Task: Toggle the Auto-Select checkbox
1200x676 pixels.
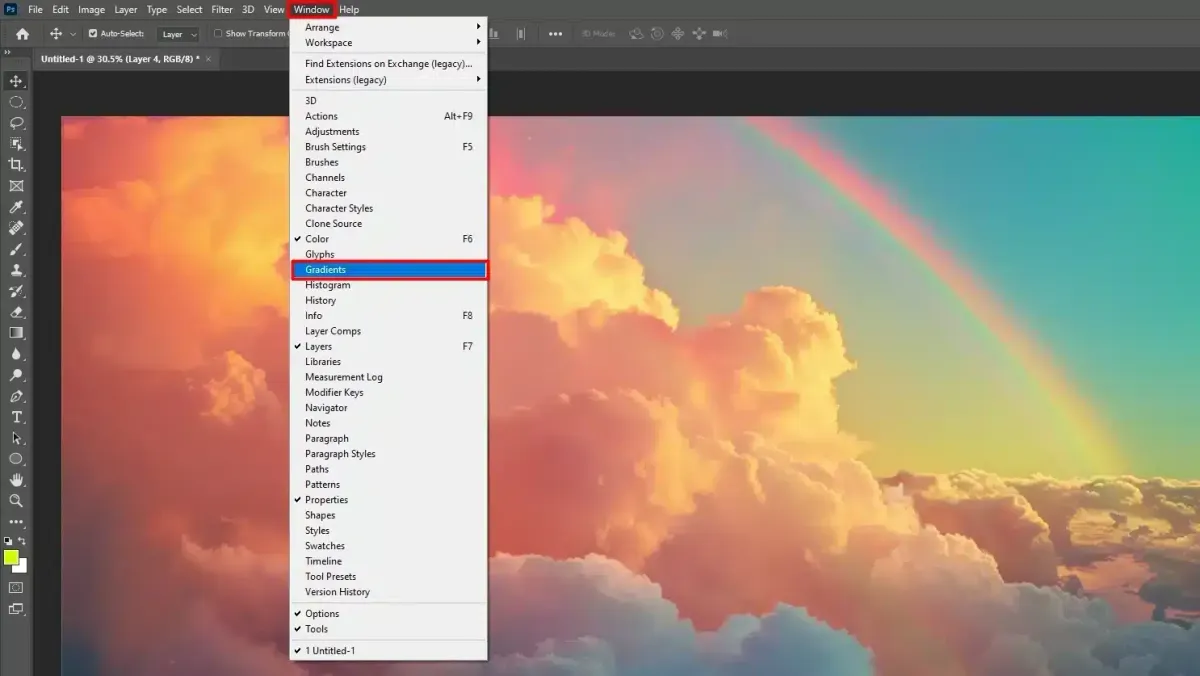Action: pos(93,34)
